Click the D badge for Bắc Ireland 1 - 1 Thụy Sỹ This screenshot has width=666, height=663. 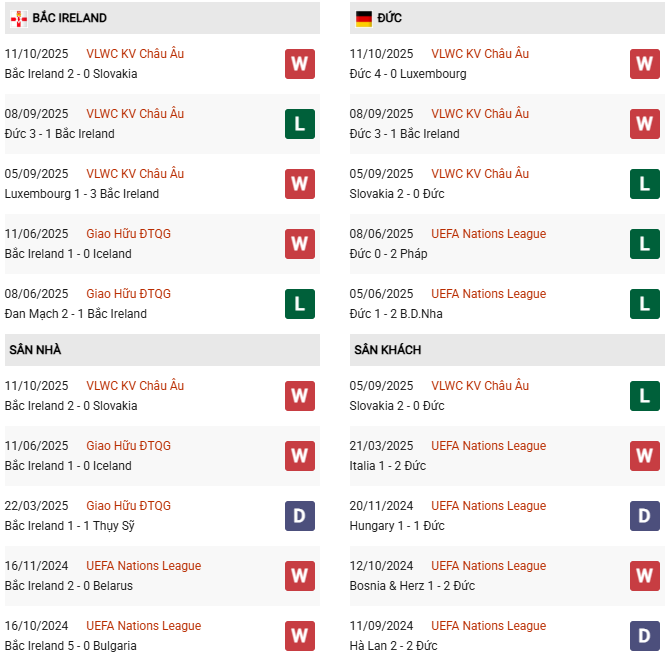[299, 516]
